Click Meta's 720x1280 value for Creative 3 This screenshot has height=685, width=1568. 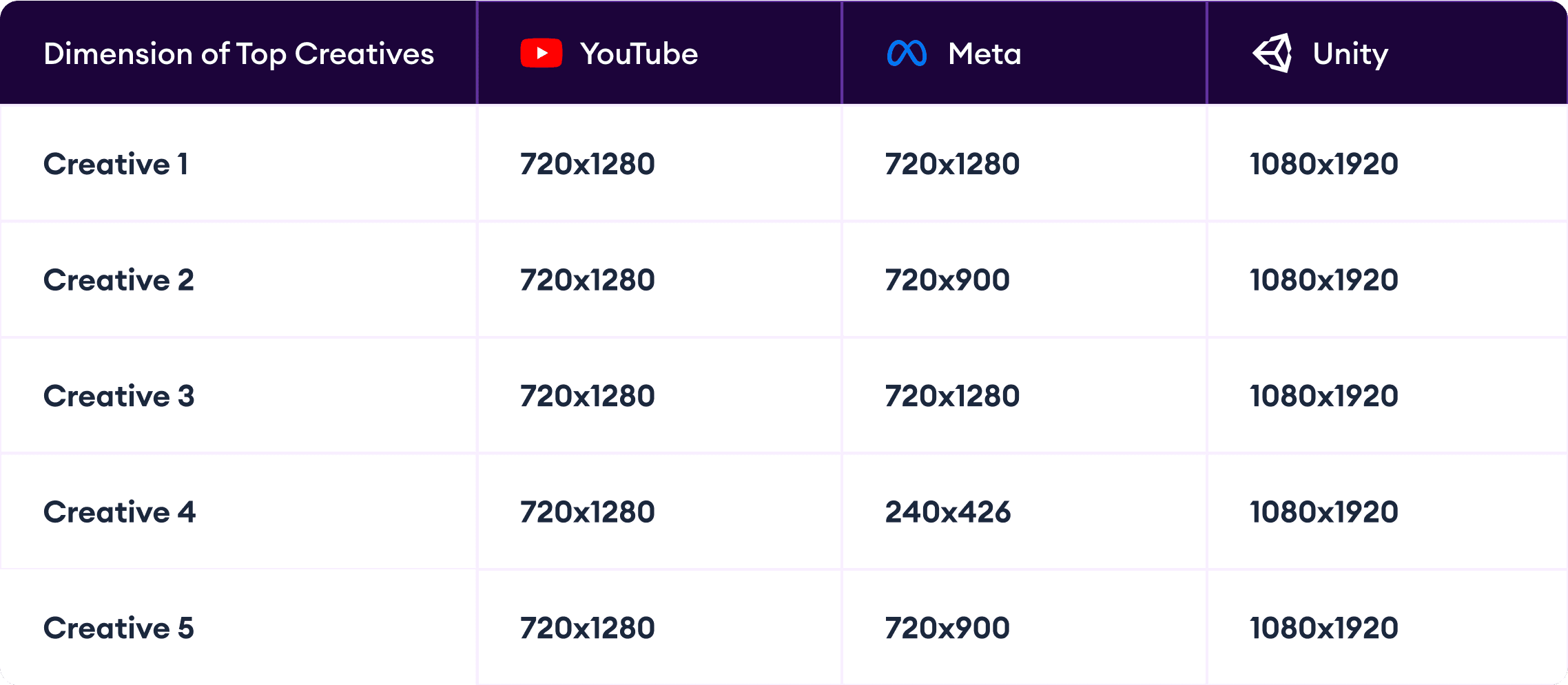click(x=952, y=396)
